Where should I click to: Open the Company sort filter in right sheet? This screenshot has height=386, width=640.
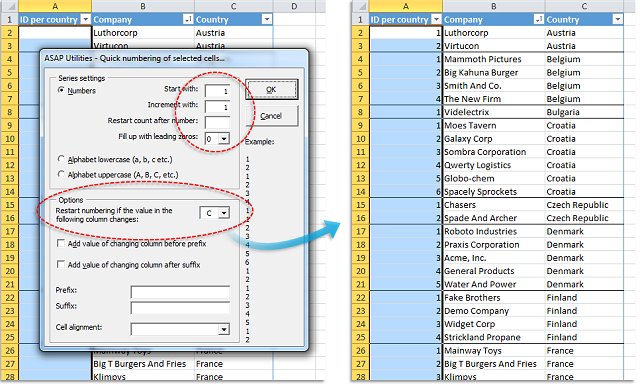click(x=539, y=20)
